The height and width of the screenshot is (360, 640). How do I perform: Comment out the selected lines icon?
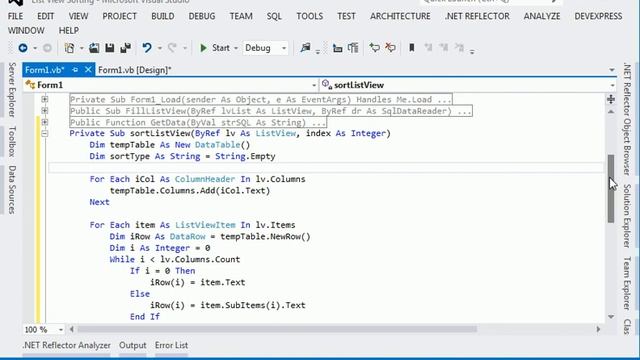[x=374, y=48]
